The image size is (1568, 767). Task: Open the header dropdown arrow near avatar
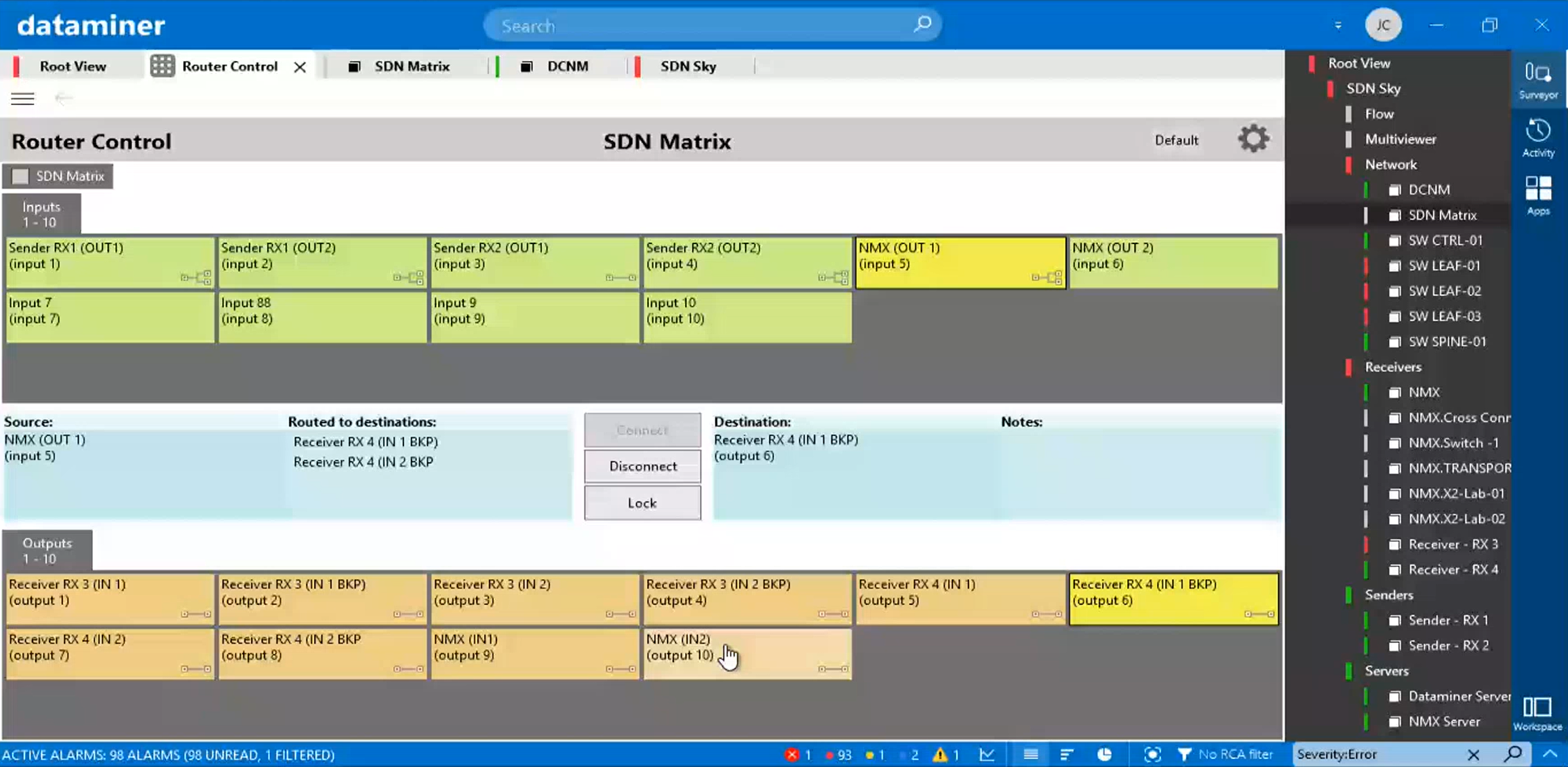tap(1338, 26)
